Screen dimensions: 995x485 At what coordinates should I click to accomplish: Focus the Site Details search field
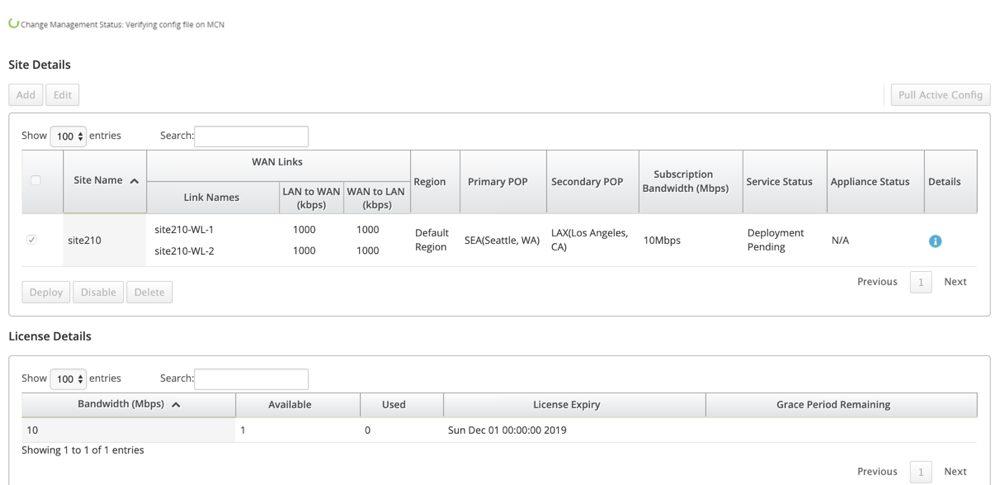coord(251,136)
